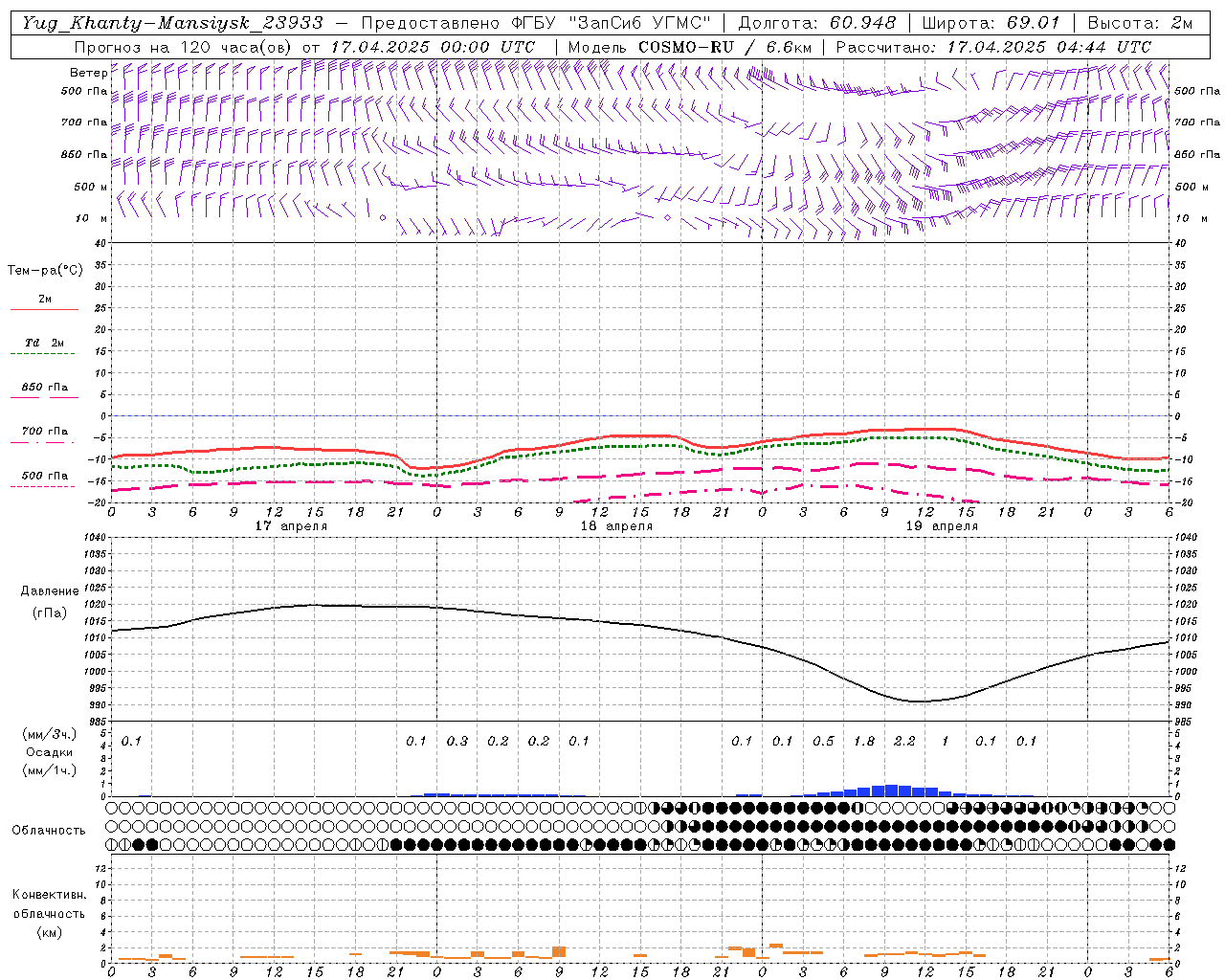Click the Осадки panel label
Viewport: 1225px width, 980px height.
tap(50, 752)
